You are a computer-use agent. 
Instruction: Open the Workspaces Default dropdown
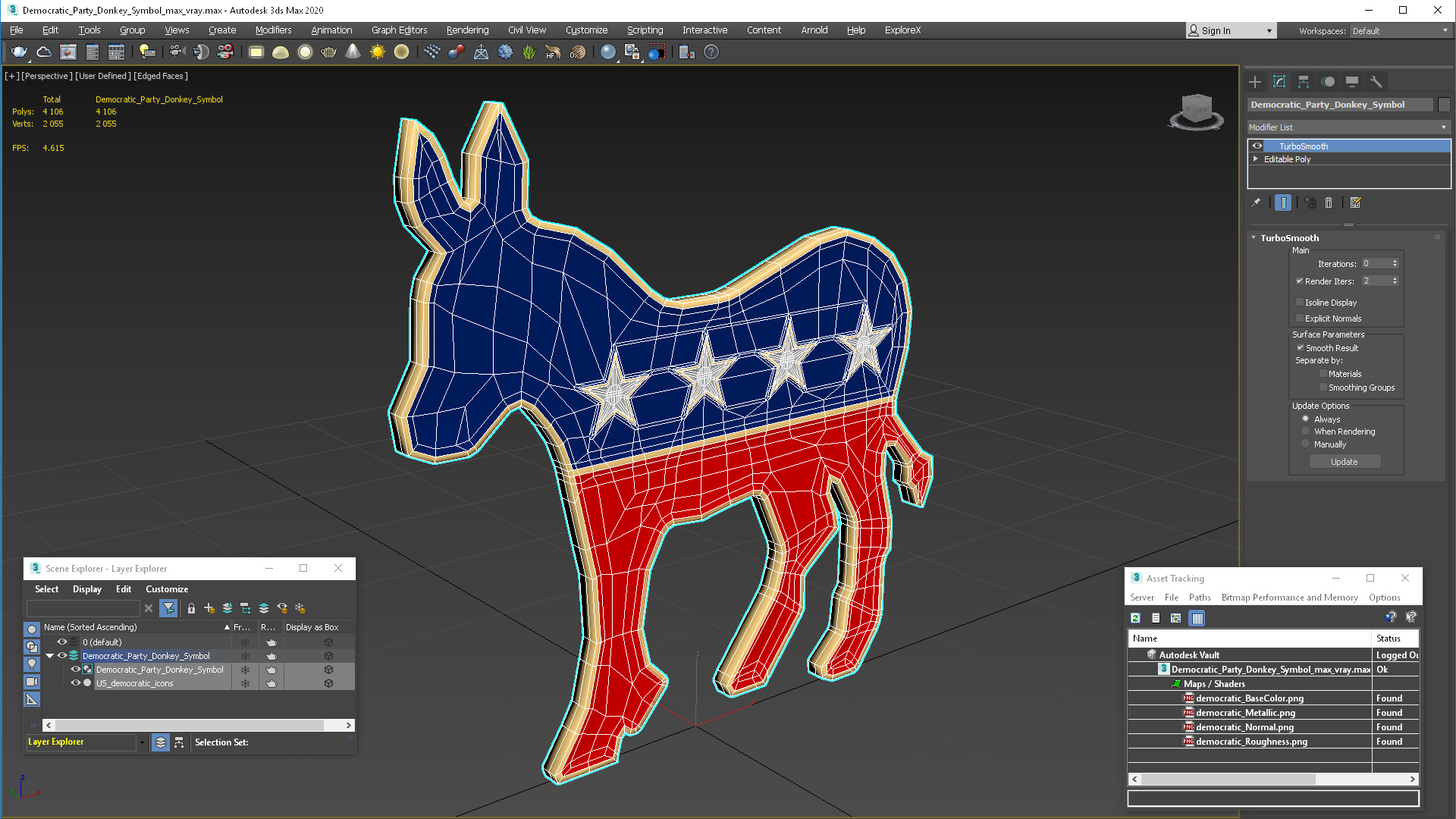click(x=1400, y=31)
